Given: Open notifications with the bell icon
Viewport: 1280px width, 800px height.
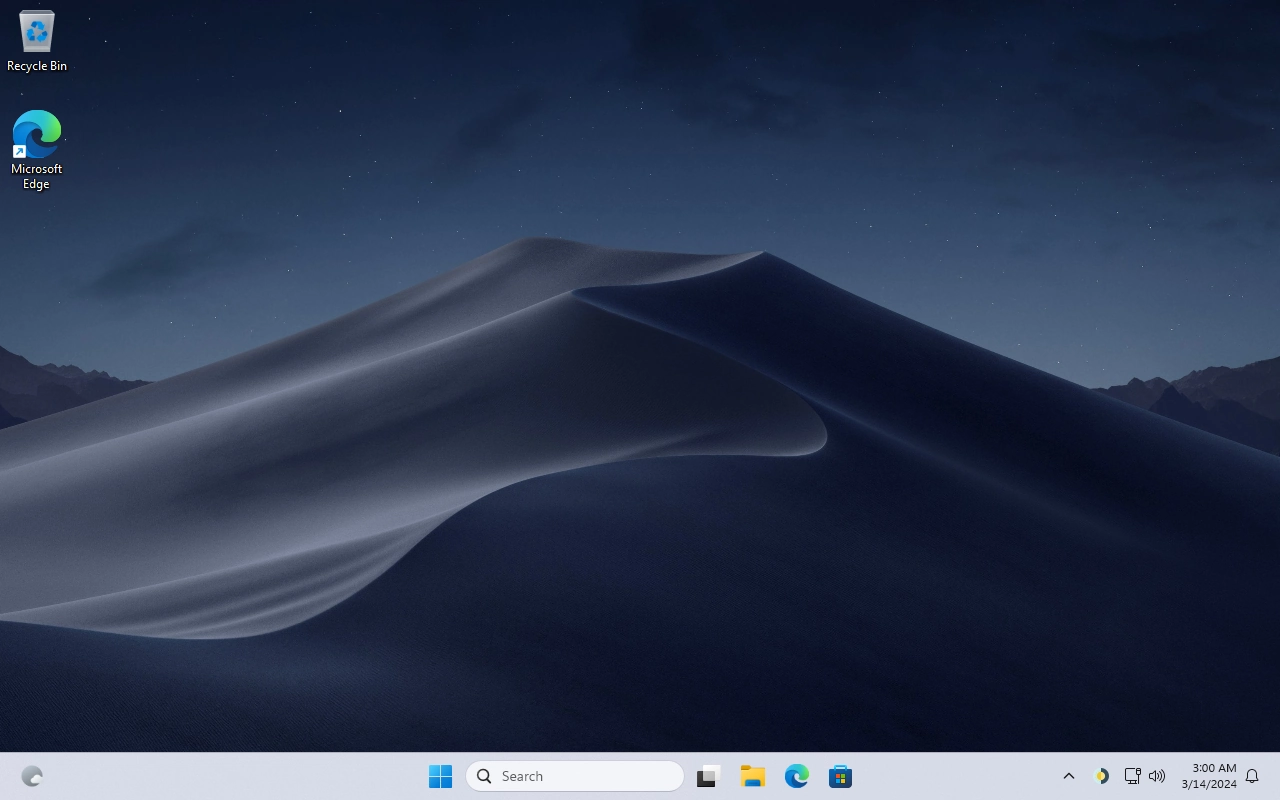Looking at the screenshot, I should point(1252,776).
